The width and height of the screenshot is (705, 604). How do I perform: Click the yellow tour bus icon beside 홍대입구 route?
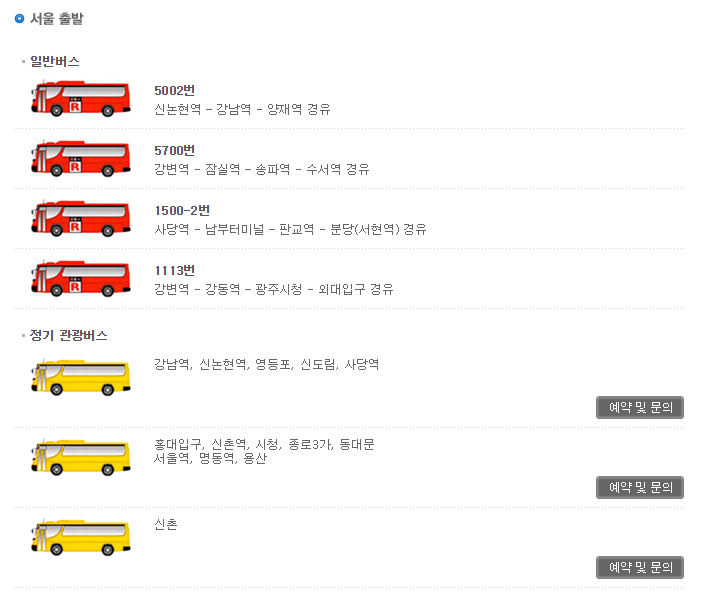click(x=81, y=458)
